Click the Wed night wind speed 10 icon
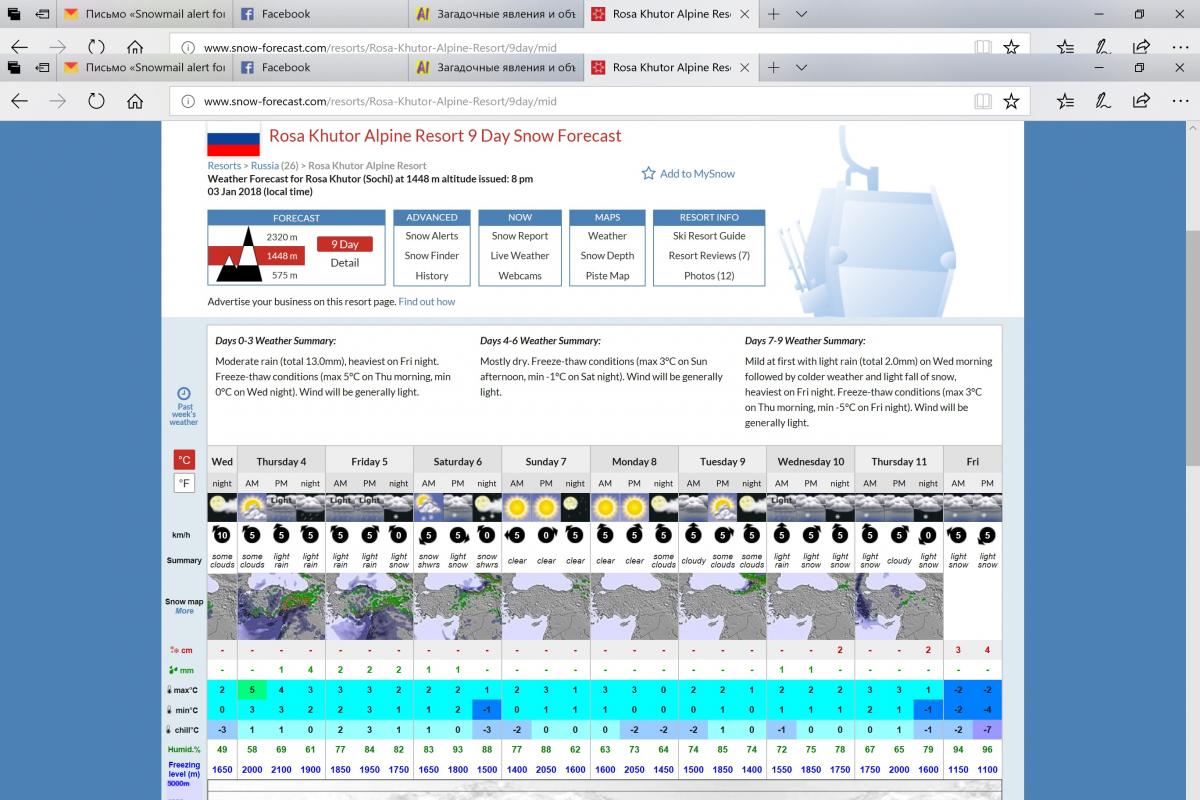 (x=222, y=535)
